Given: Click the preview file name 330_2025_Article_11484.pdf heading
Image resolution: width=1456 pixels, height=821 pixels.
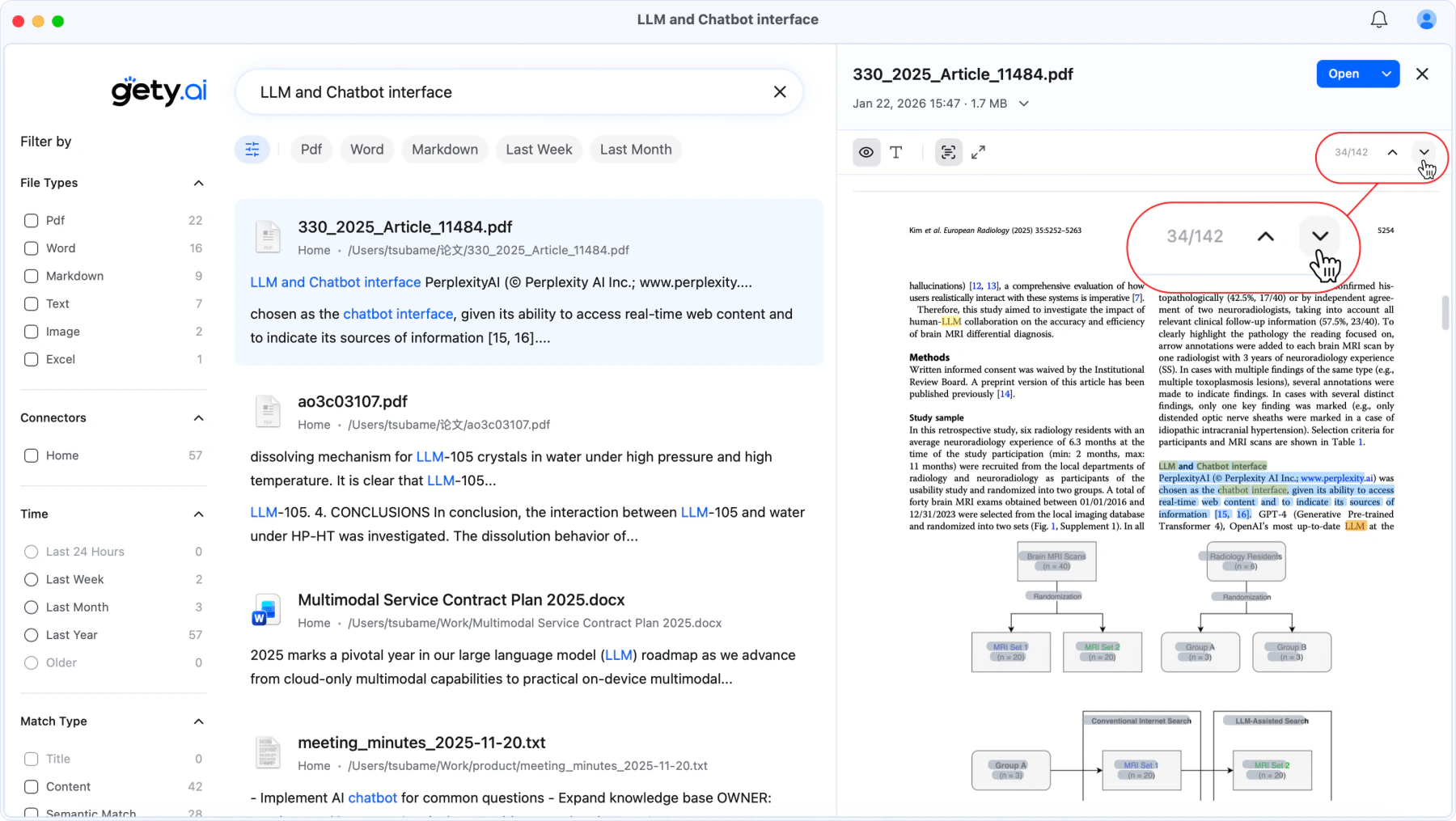Looking at the screenshot, I should point(963,74).
